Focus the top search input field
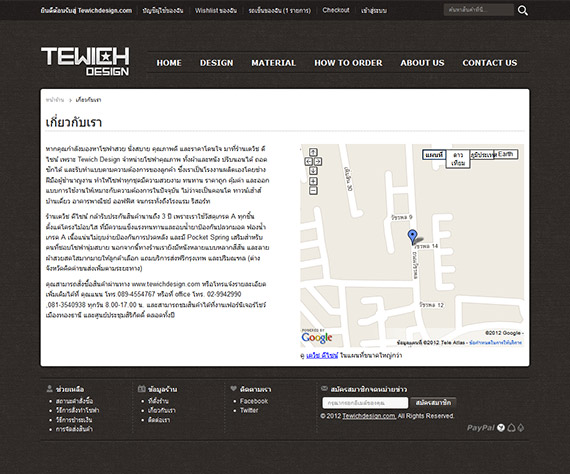 (x=479, y=10)
